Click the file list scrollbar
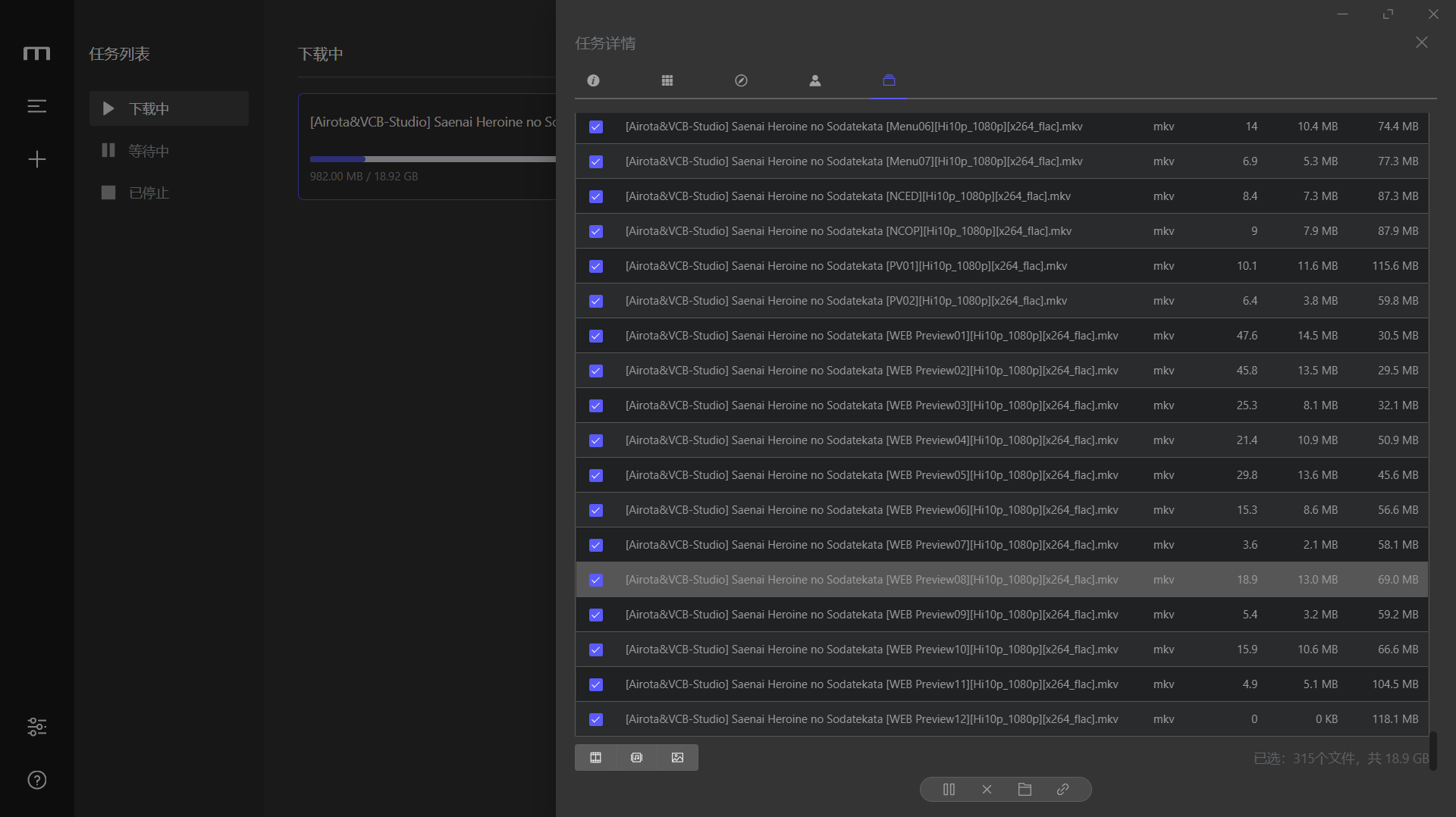This screenshot has width=1456, height=817. [1432, 751]
